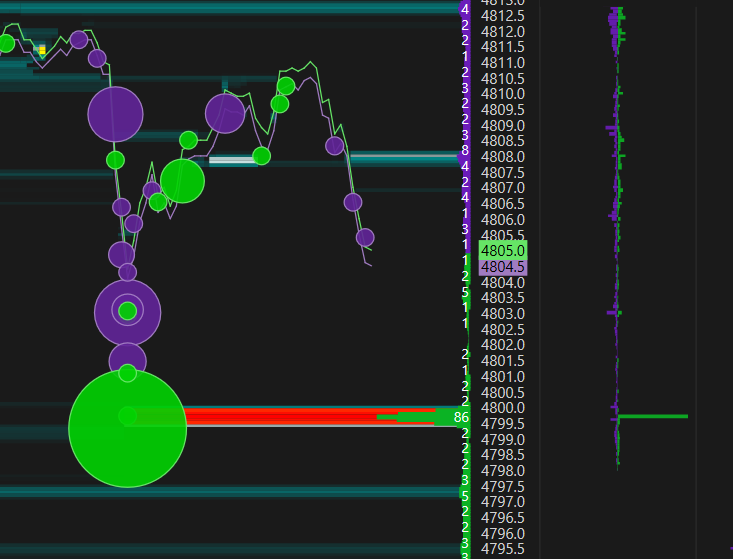Screen dimensions: 733x559
Task: Click the size 5 beside price 4797.0
Action: click(x=465, y=496)
